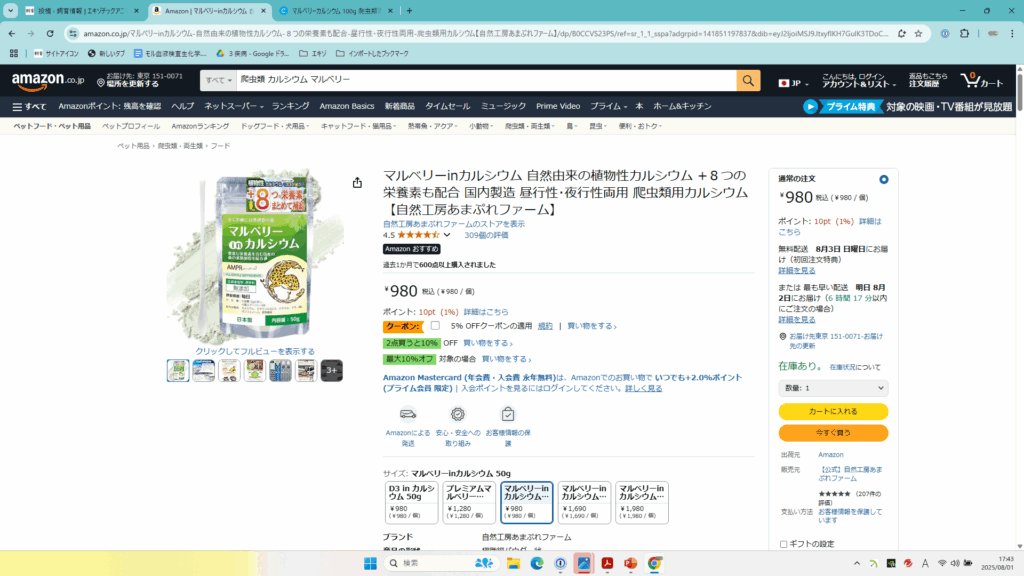Click the 3+ more images thumbnail
1024x576 pixels.
[x=332, y=370]
